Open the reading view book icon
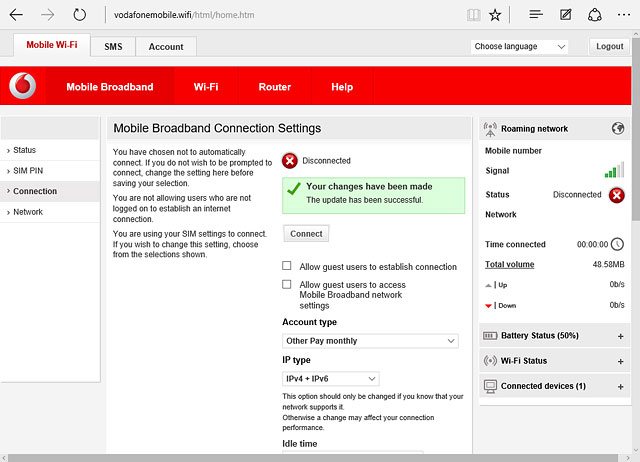Image resolution: width=640 pixels, height=462 pixels. click(x=473, y=15)
